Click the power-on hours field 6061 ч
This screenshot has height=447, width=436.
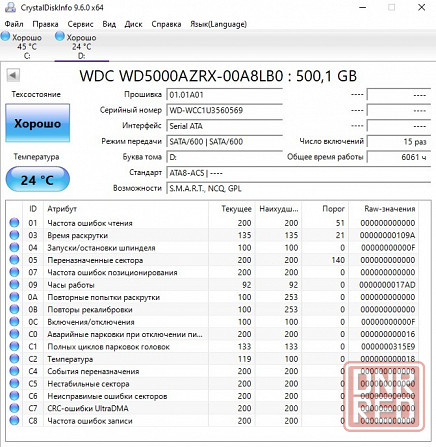click(x=399, y=157)
